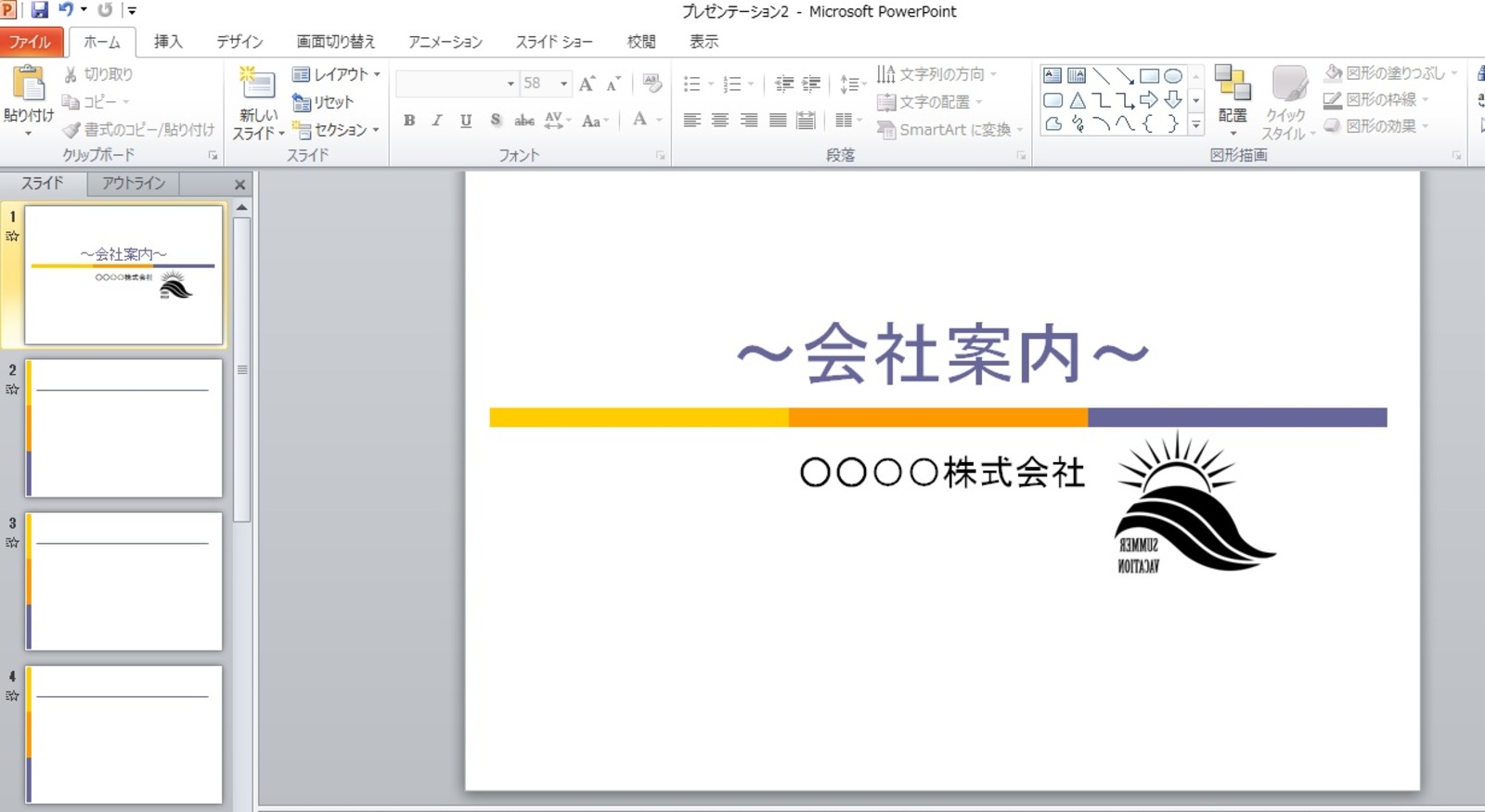This screenshot has width=1485, height=812.
Task: Open the Insert (挿入) ribbon tab
Action: click(x=168, y=42)
